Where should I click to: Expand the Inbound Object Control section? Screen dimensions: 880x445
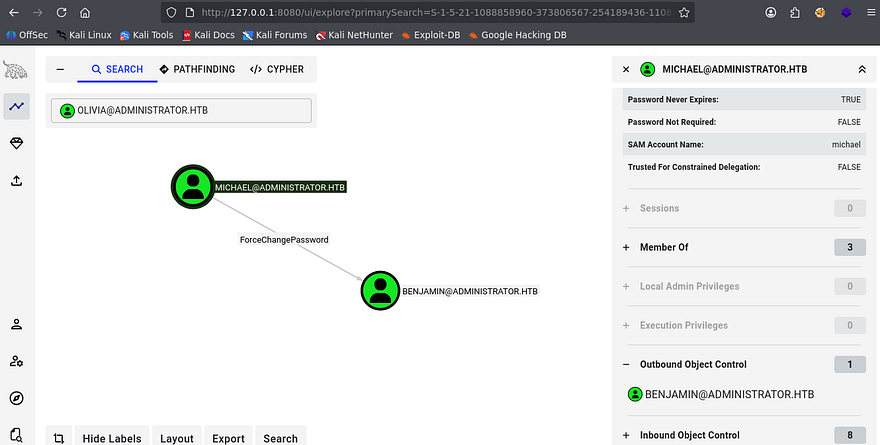click(x=626, y=435)
